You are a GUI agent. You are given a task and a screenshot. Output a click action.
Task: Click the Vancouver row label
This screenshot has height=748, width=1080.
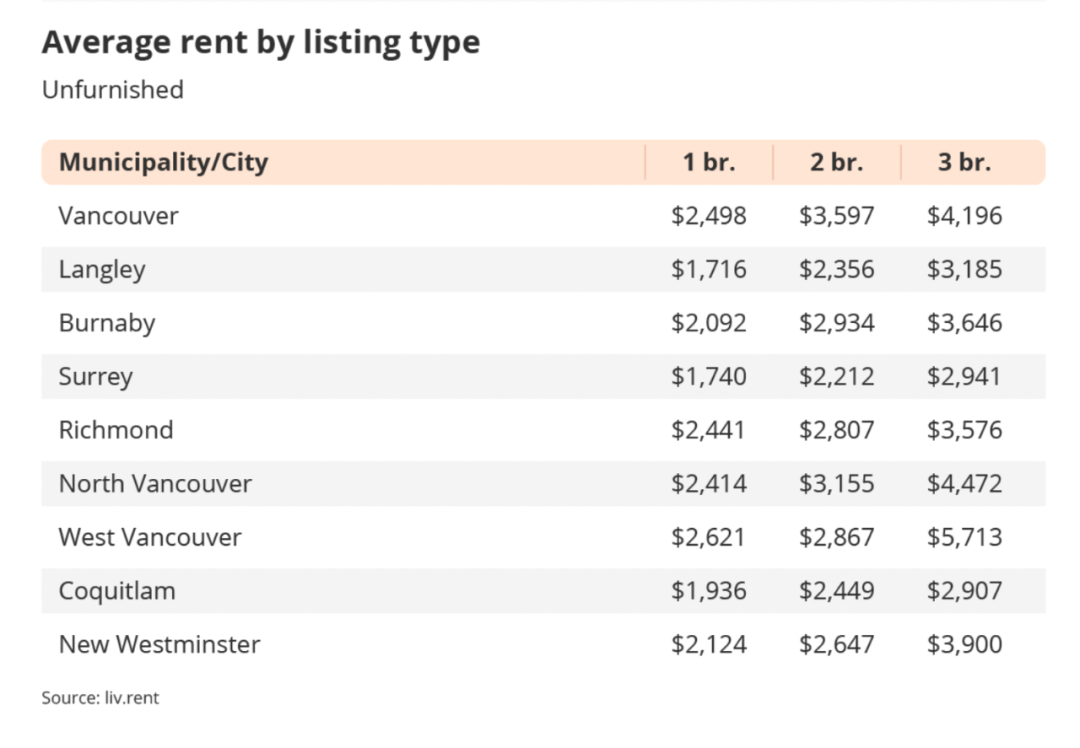(118, 216)
